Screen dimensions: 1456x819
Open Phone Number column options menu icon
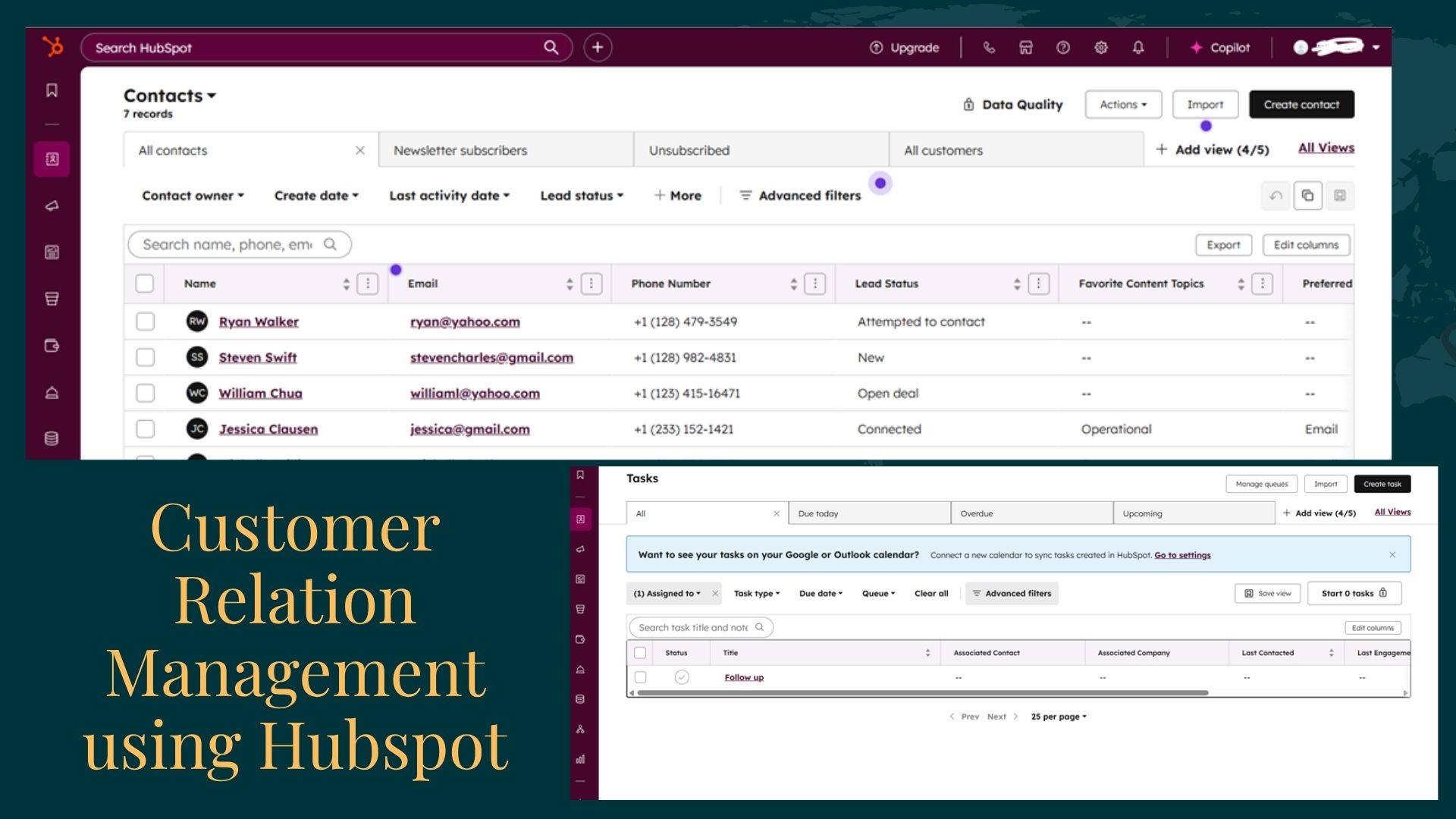[815, 284]
